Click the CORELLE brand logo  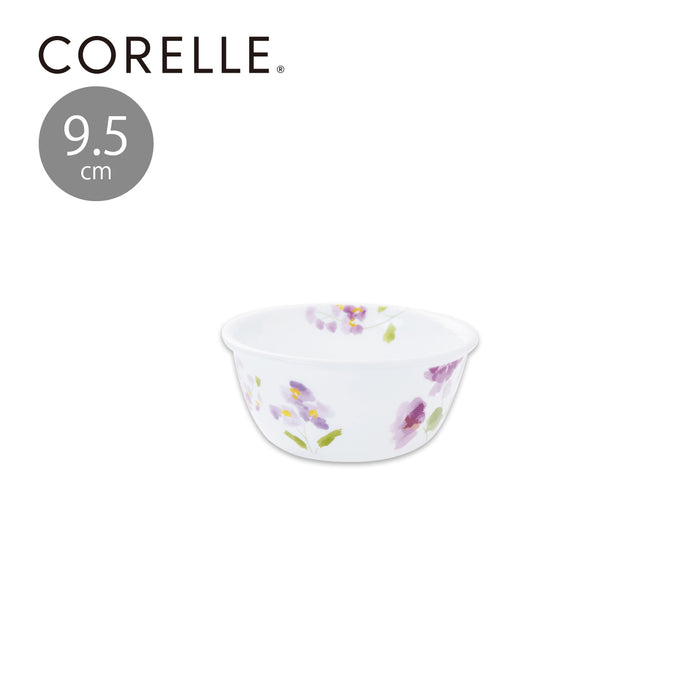point(161,55)
